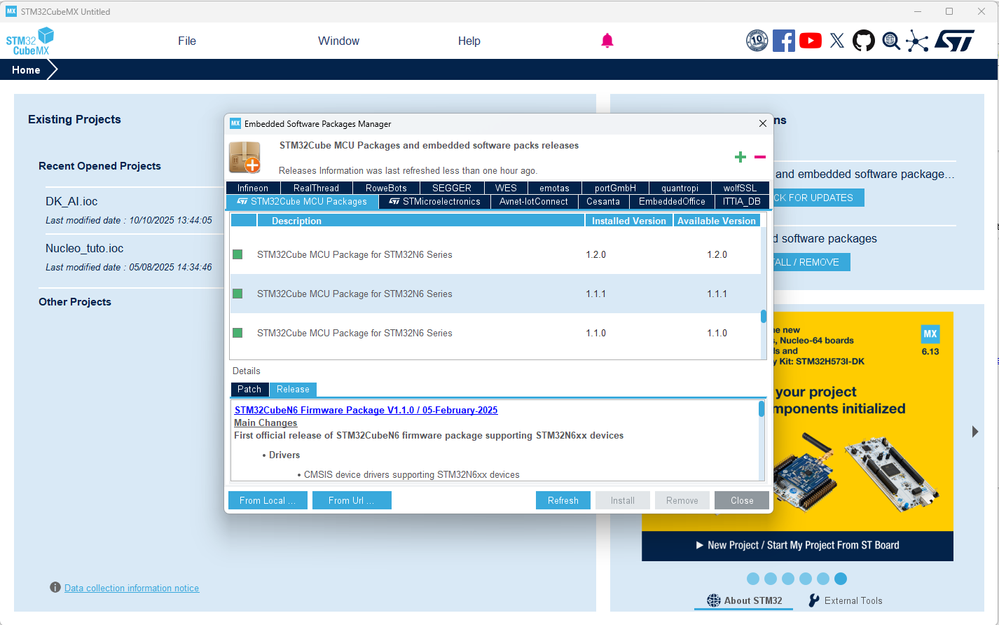Open the GitHub icon link
Viewport: 999px width, 625px height.
tap(864, 41)
